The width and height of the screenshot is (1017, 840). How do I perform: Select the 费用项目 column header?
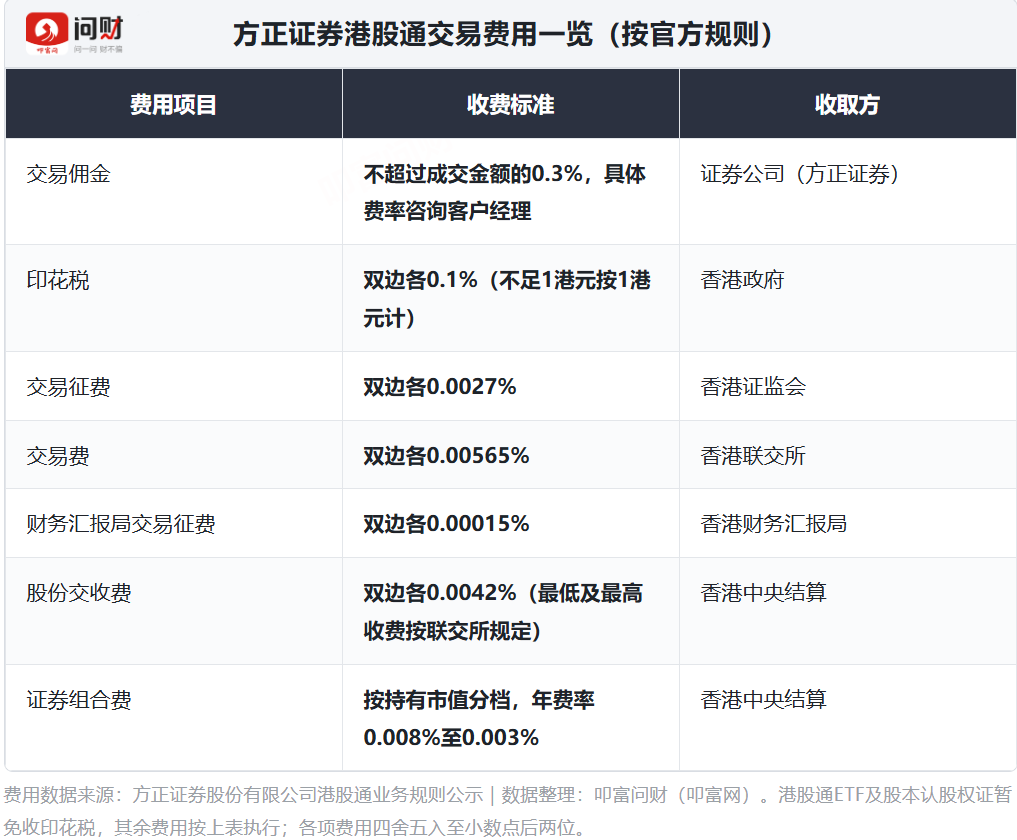[x=173, y=104]
